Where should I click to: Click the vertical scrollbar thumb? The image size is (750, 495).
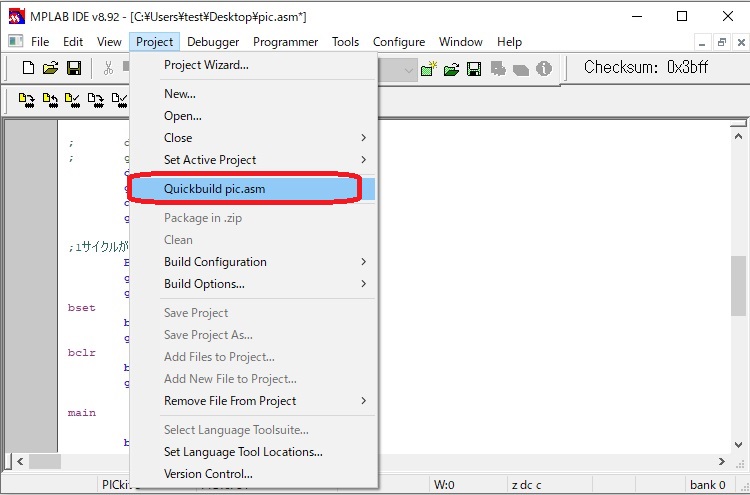(x=739, y=286)
